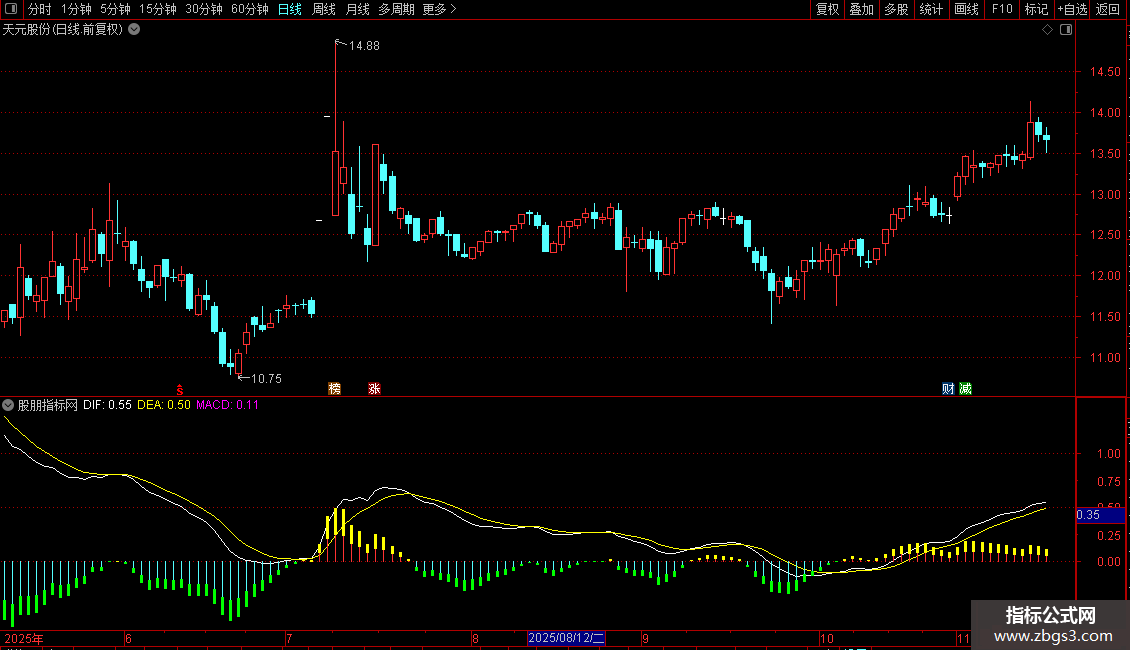Select the 5分钟 period tab

tap(115, 9)
